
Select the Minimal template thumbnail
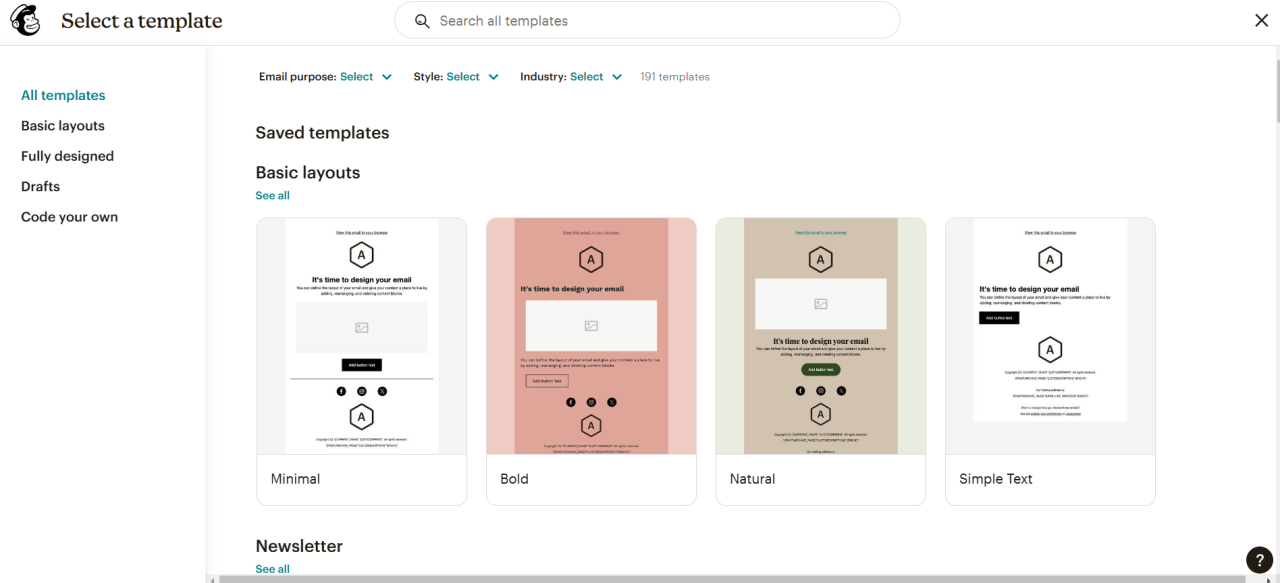click(361, 335)
